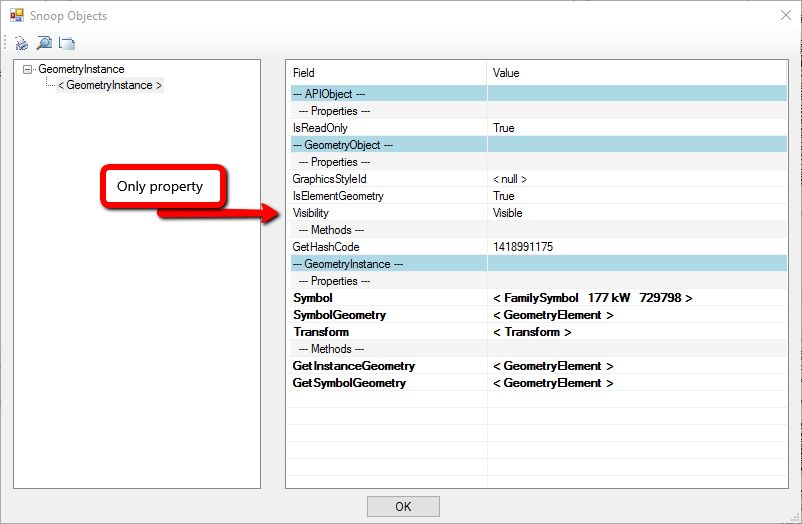Screen dimensions: 802x524
Task: Open the FamilySymbol 177 kW value
Action: click(592, 298)
